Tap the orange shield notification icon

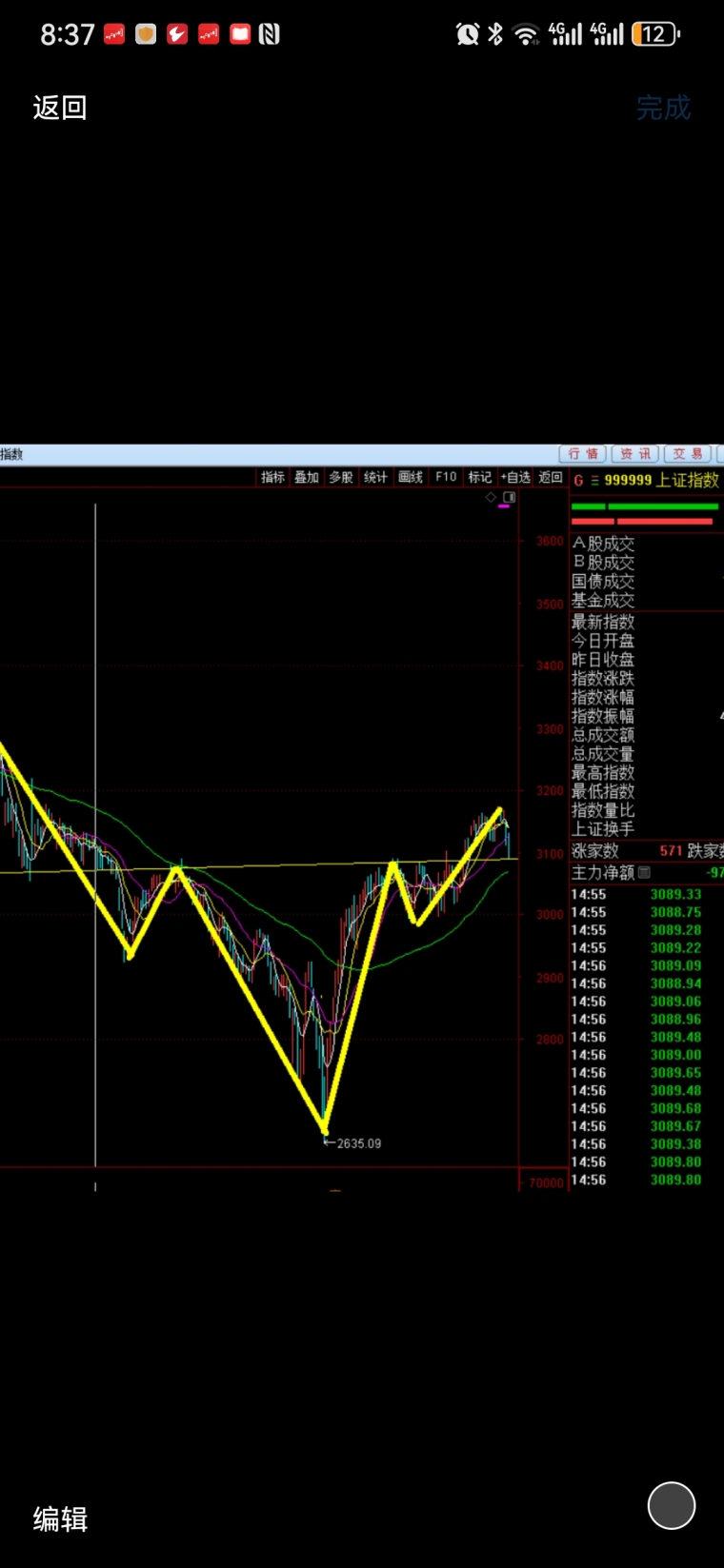click(146, 34)
